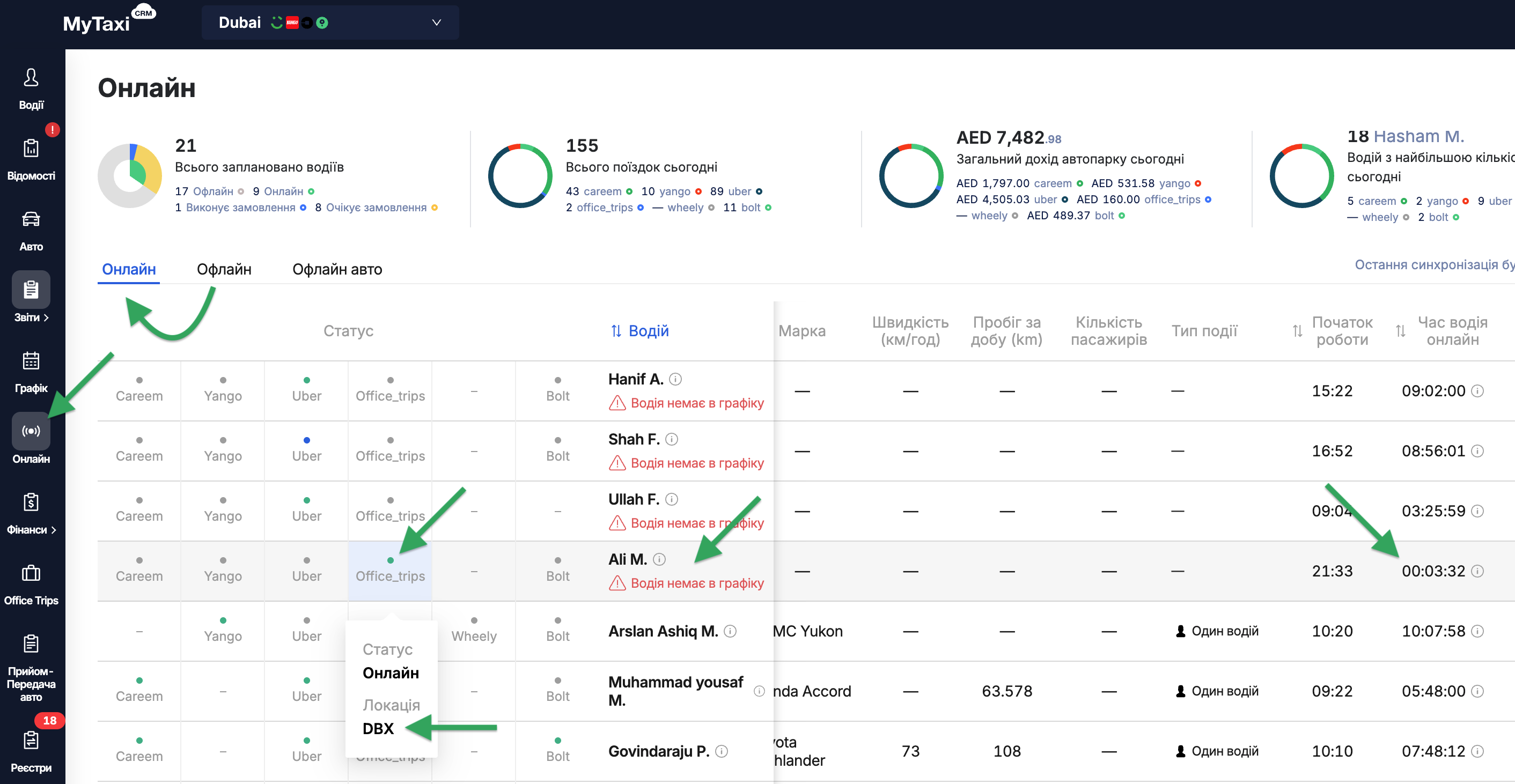Click info icon beside online time 03:25:59
This screenshot has width=1515, height=784.
click(1477, 511)
